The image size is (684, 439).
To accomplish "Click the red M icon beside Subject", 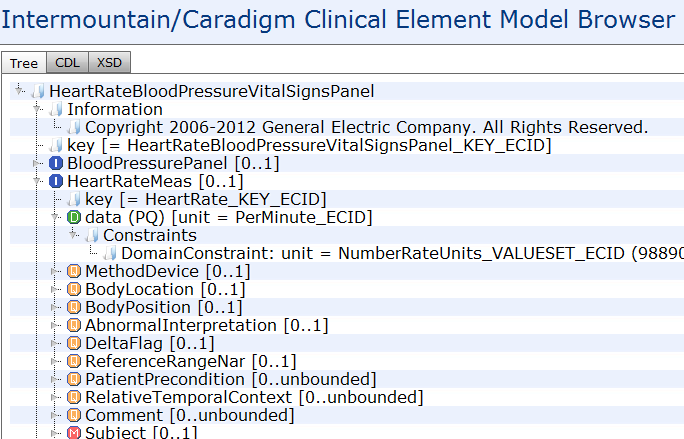I will [74, 433].
